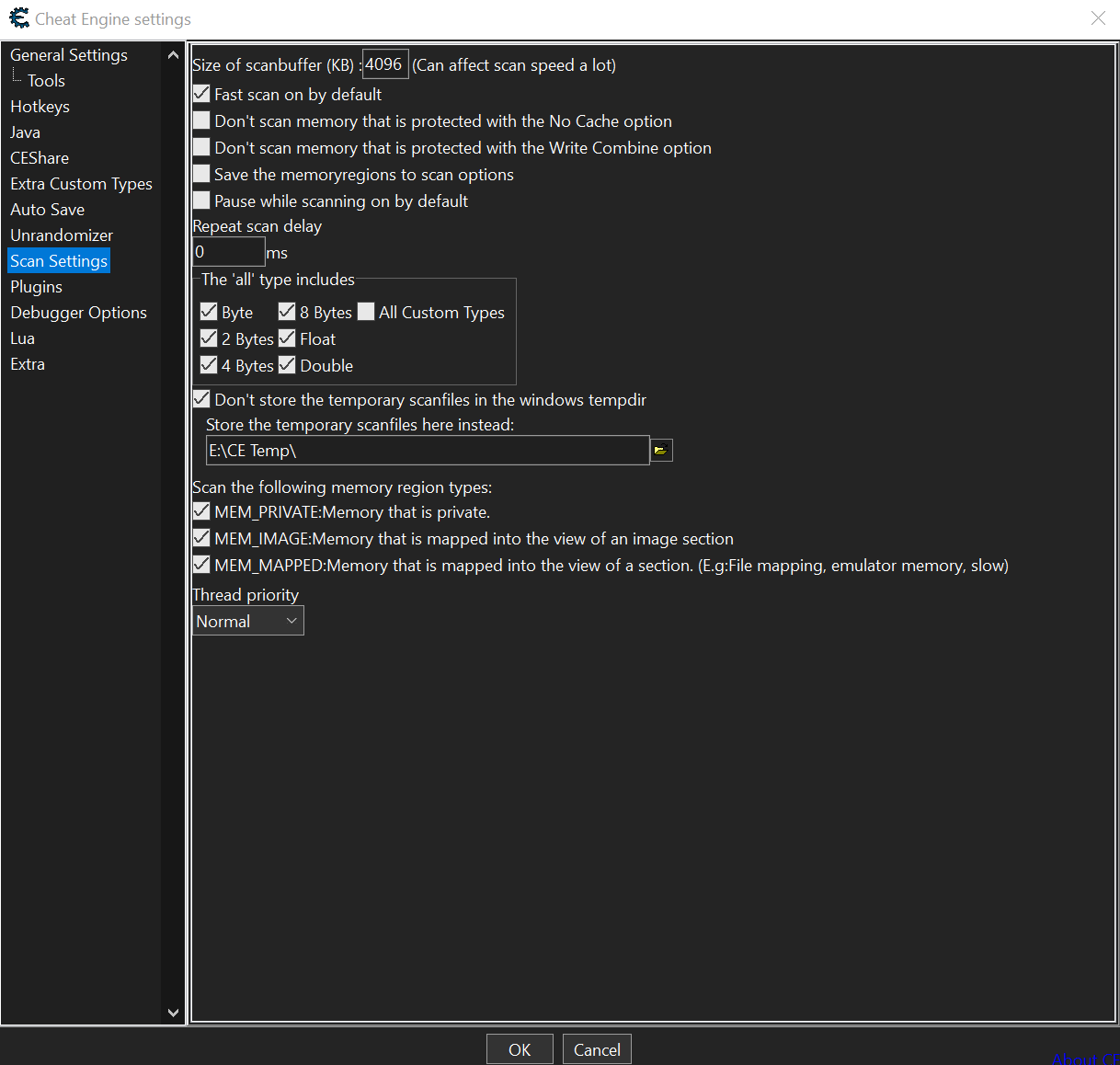Click the Cheat Engine logo in the title bar

(18, 18)
